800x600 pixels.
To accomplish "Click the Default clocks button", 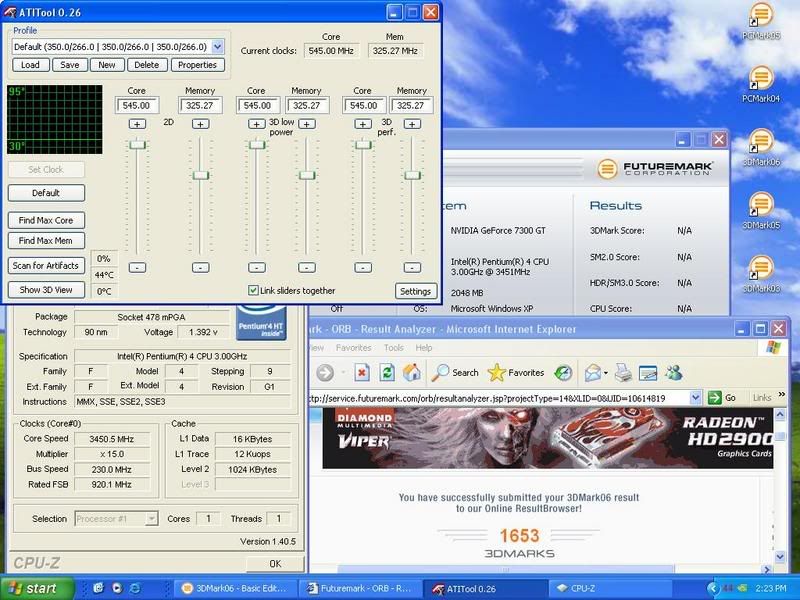I will pyautogui.click(x=46, y=193).
